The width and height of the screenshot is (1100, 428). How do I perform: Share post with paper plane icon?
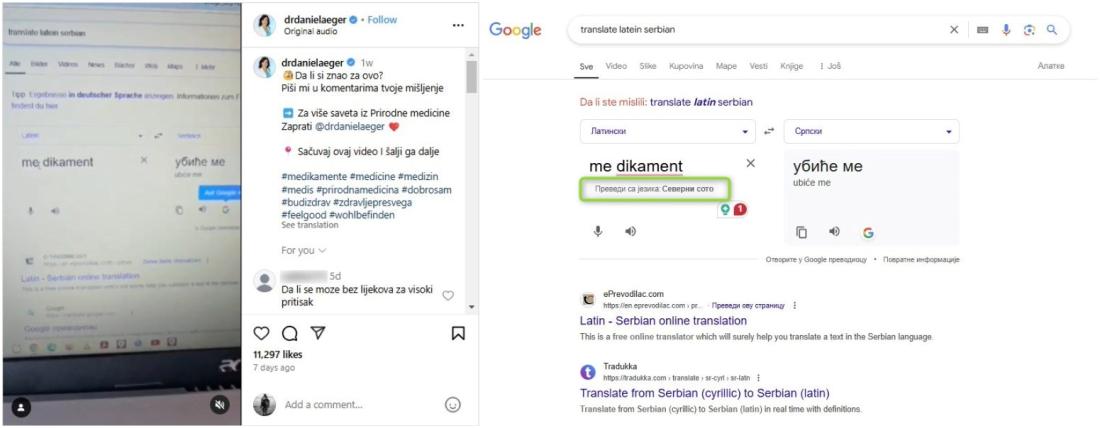coord(318,333)
